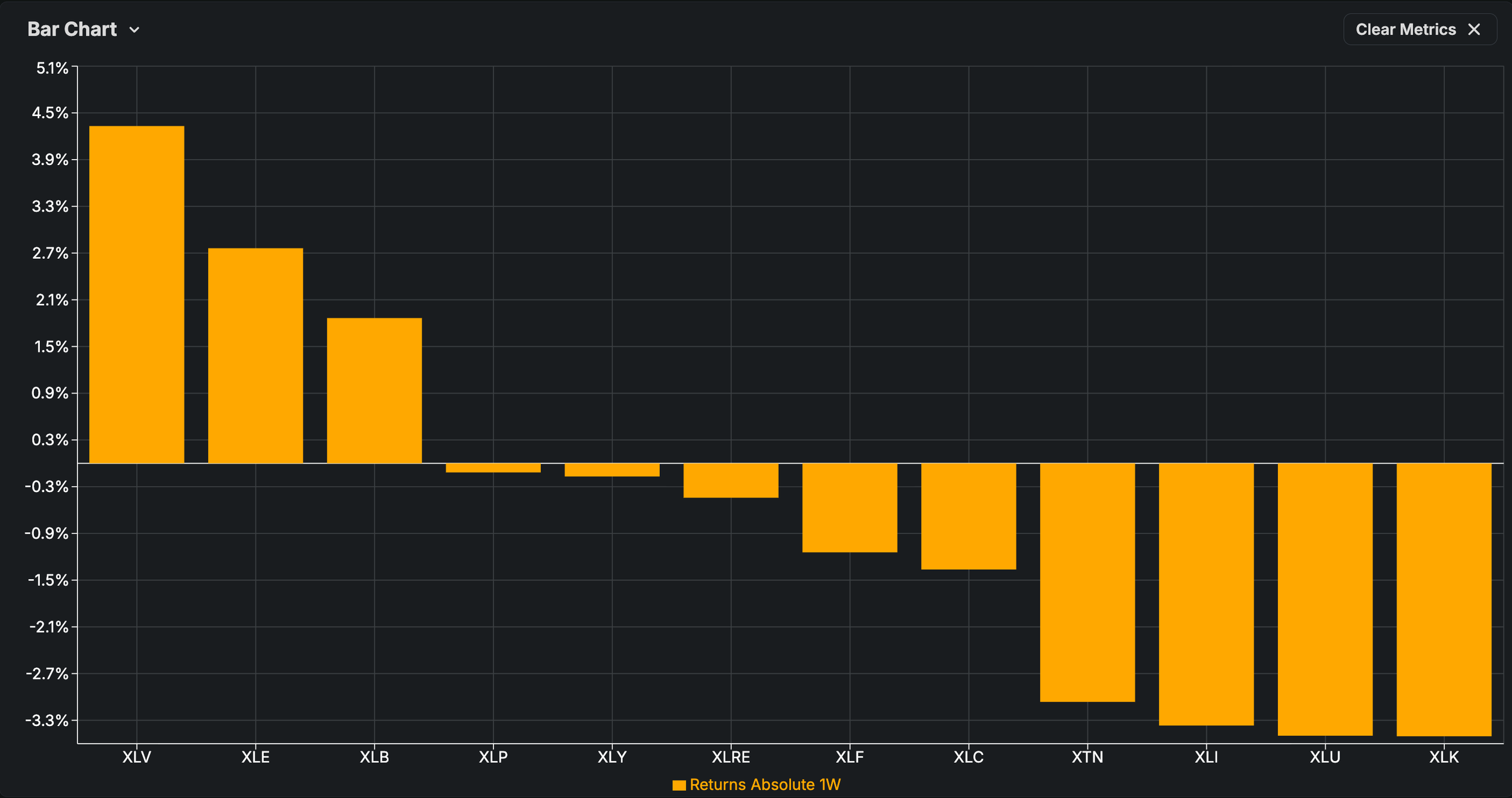
Task: Click the XLE axis label
Action: (255, 757)
